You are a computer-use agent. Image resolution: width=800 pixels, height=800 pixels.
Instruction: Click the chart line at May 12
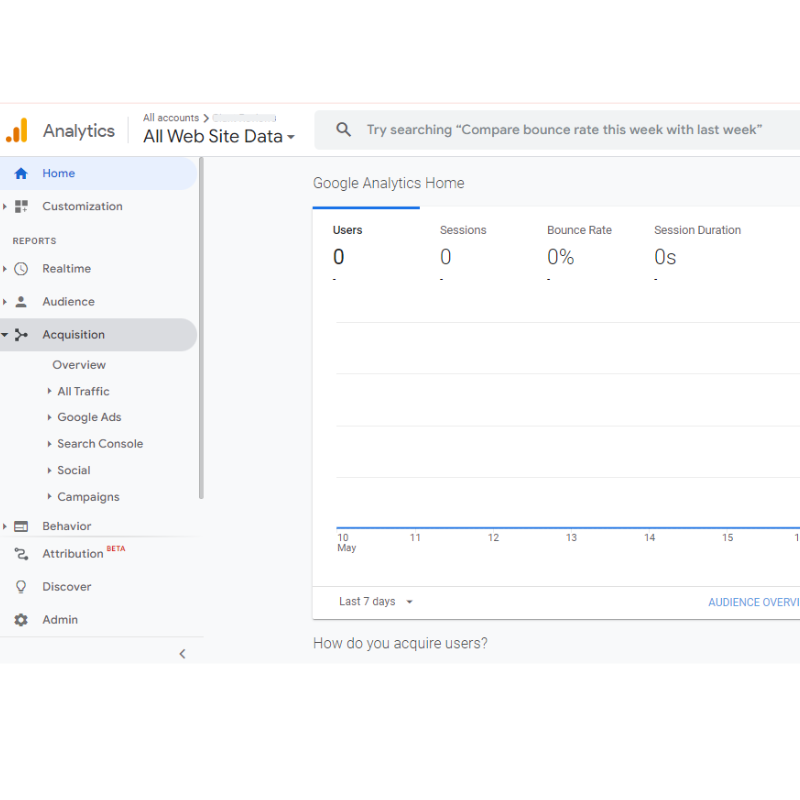pos(493,528)
